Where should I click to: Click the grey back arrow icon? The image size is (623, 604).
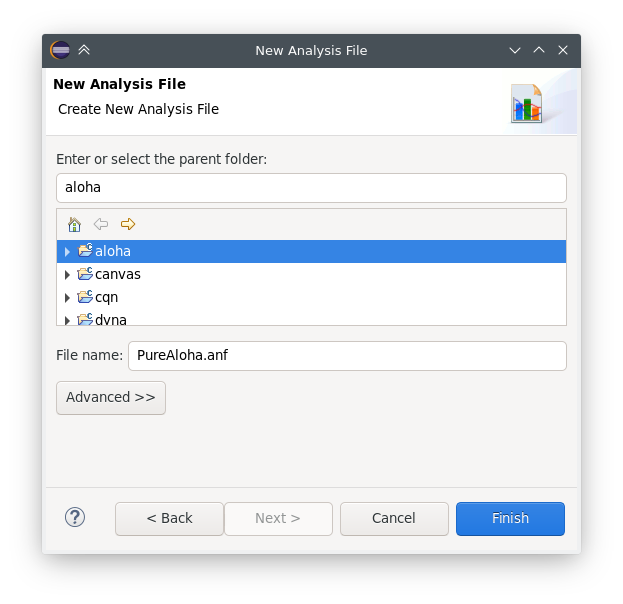click(101, 224)
